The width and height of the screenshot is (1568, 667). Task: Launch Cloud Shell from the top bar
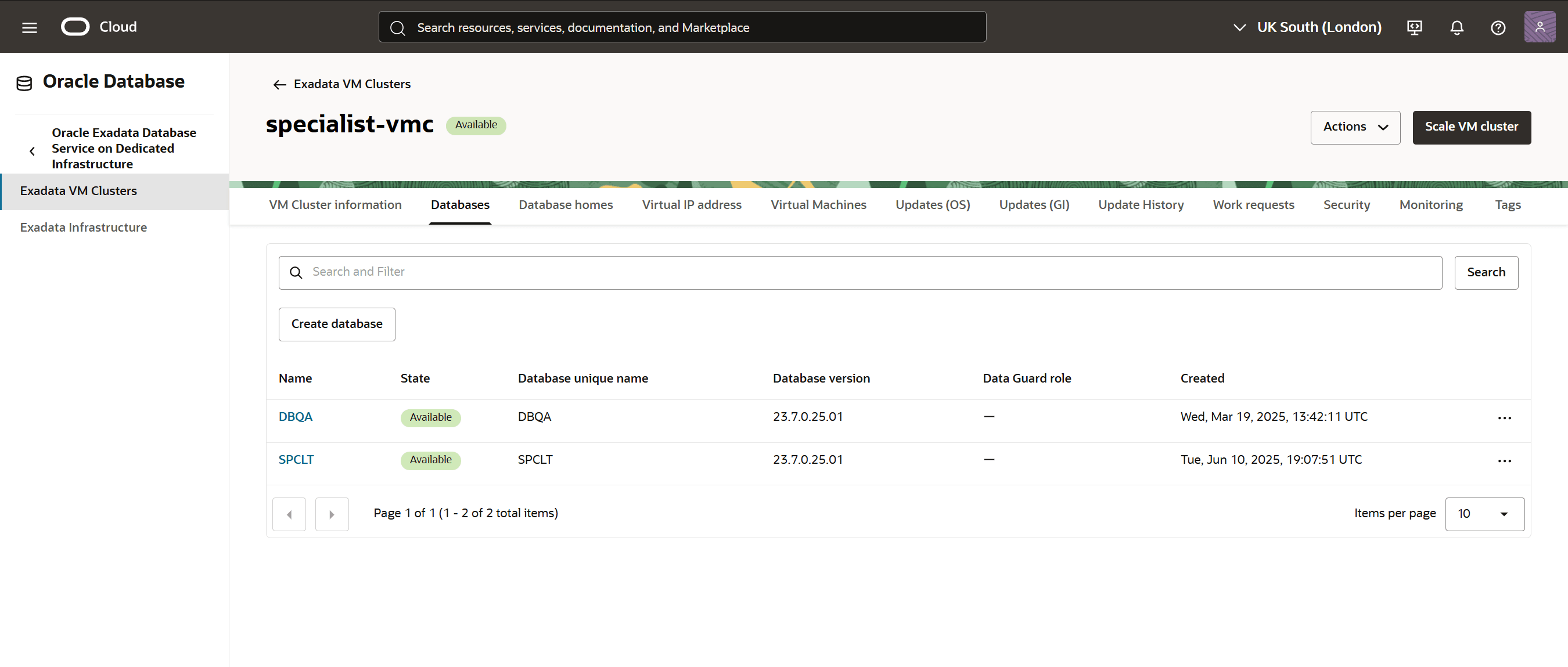[1414, 27]
